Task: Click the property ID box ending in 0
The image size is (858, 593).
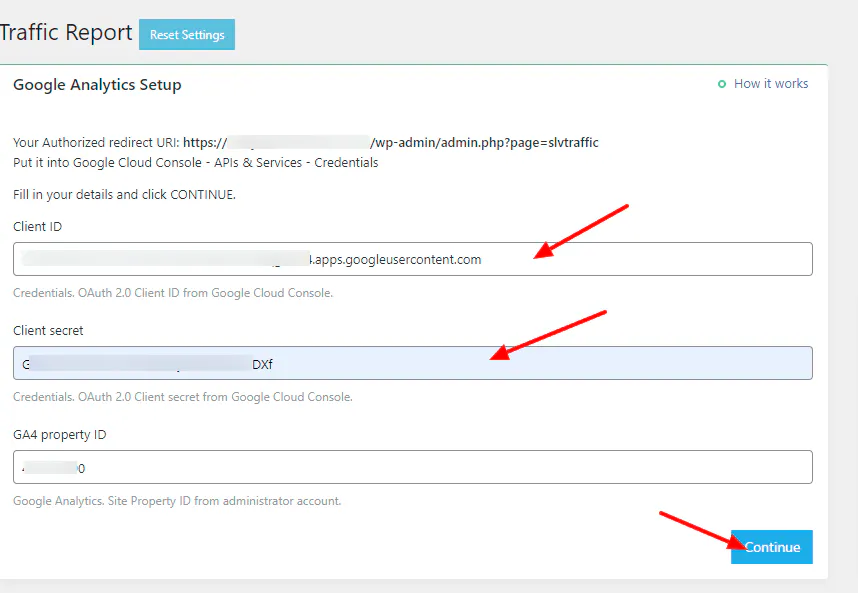Action: click(400, 467)
